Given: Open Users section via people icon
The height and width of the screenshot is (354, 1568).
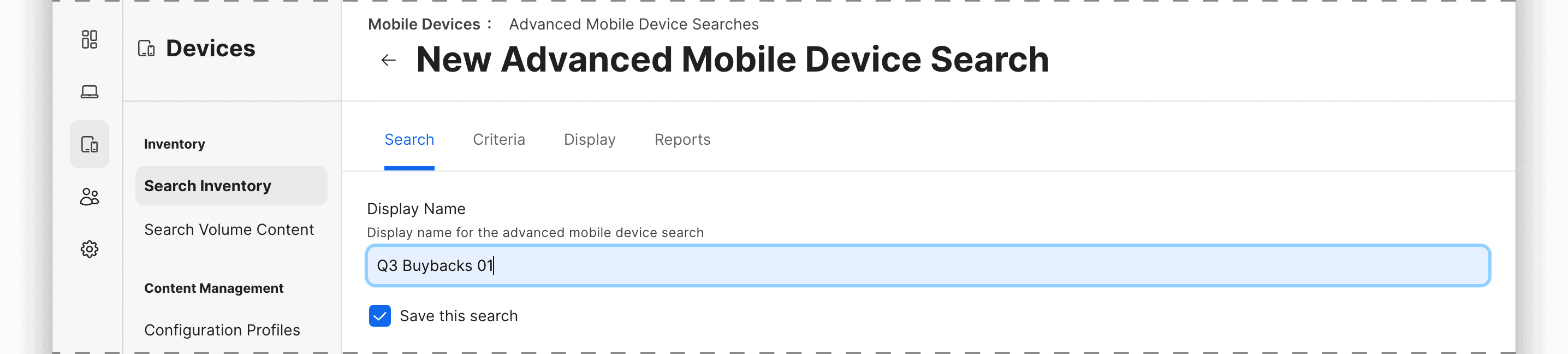Looking at the screenshot, I should [90, 197].
